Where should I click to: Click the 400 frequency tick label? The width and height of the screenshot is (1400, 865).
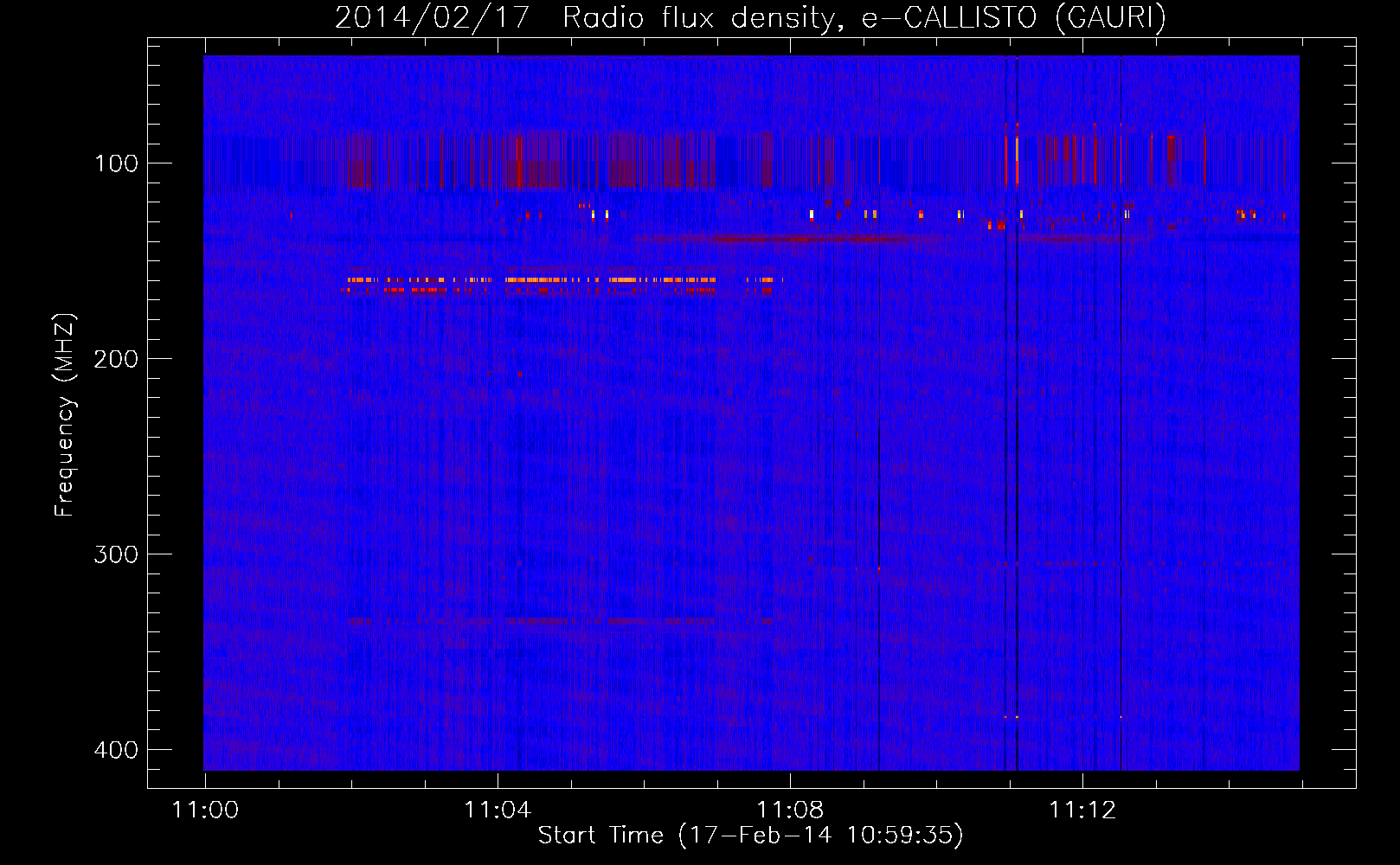(x=116, y=750)
